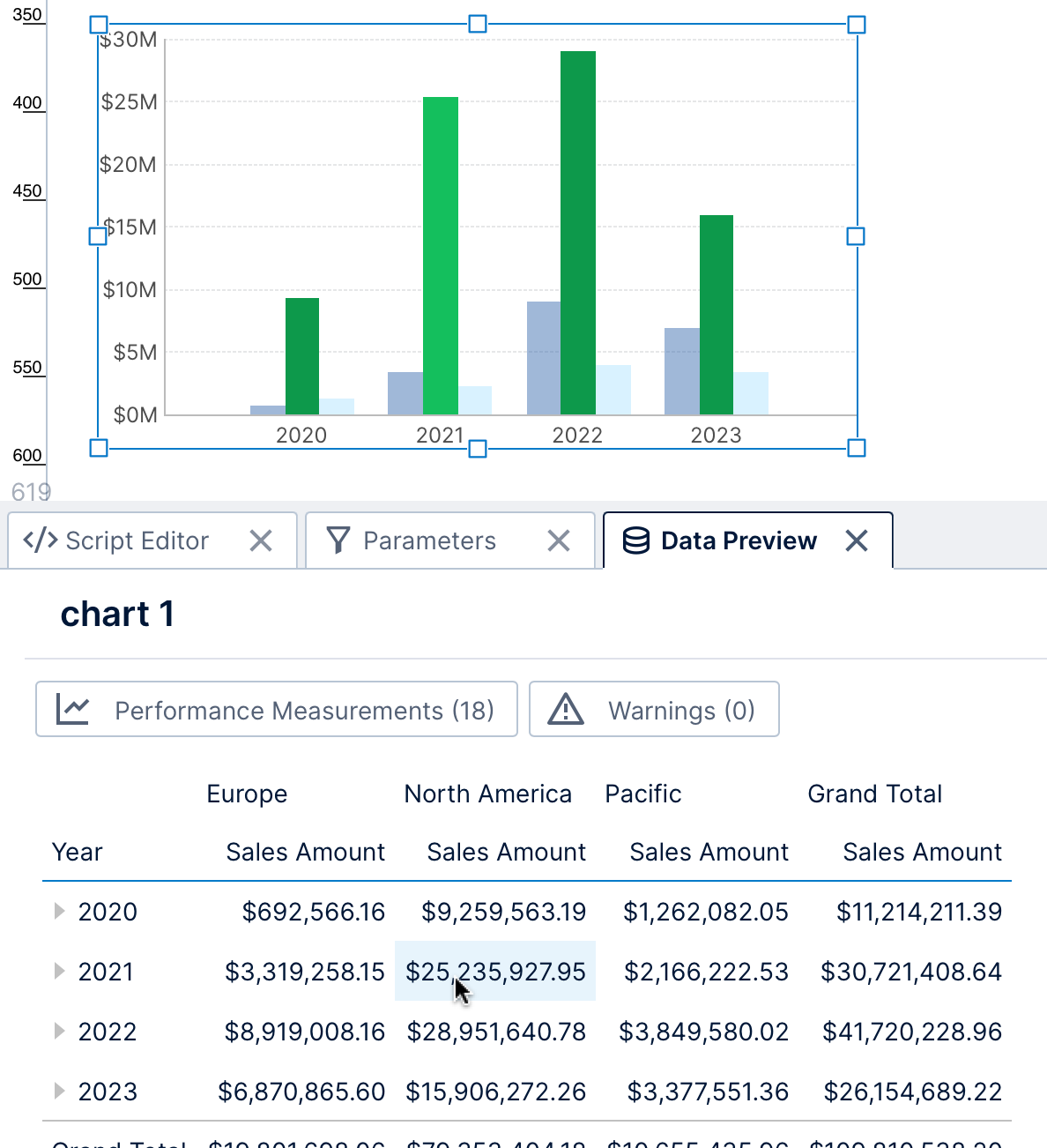The width and height of the screenshot is (1047, 1148).
Task: Close the Parameters tab
Action: (x=559, y=540)
